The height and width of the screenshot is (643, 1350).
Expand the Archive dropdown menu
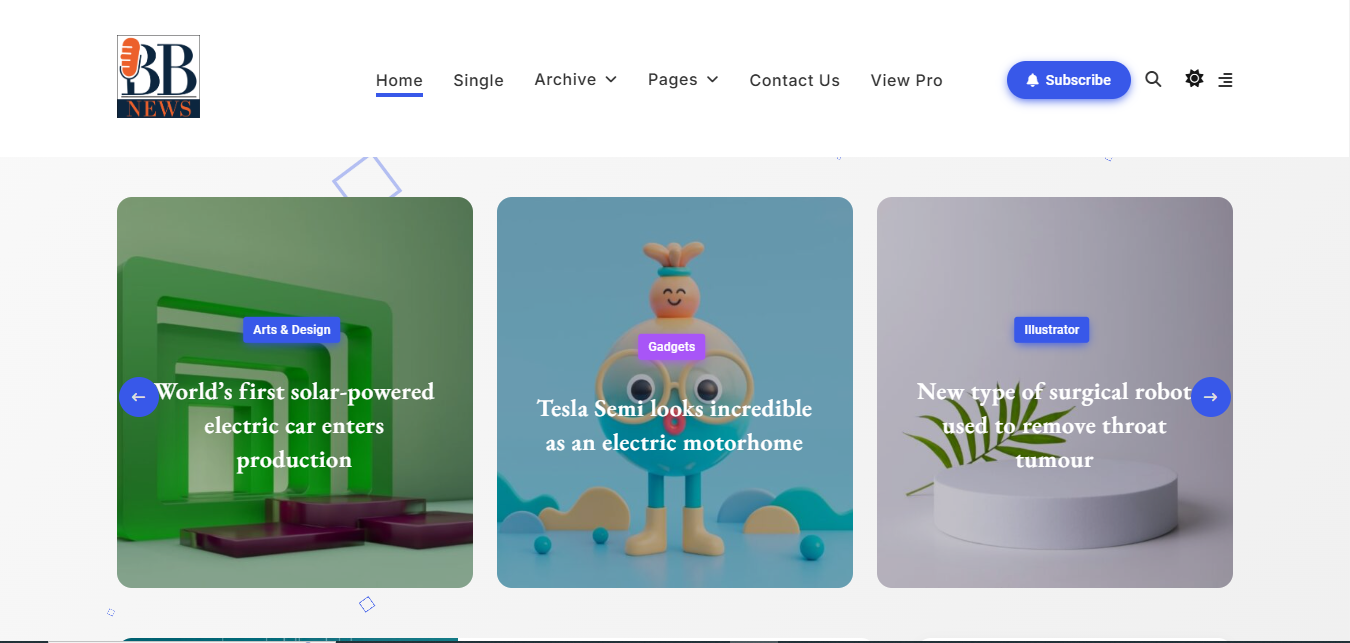[x=575, y=80]
